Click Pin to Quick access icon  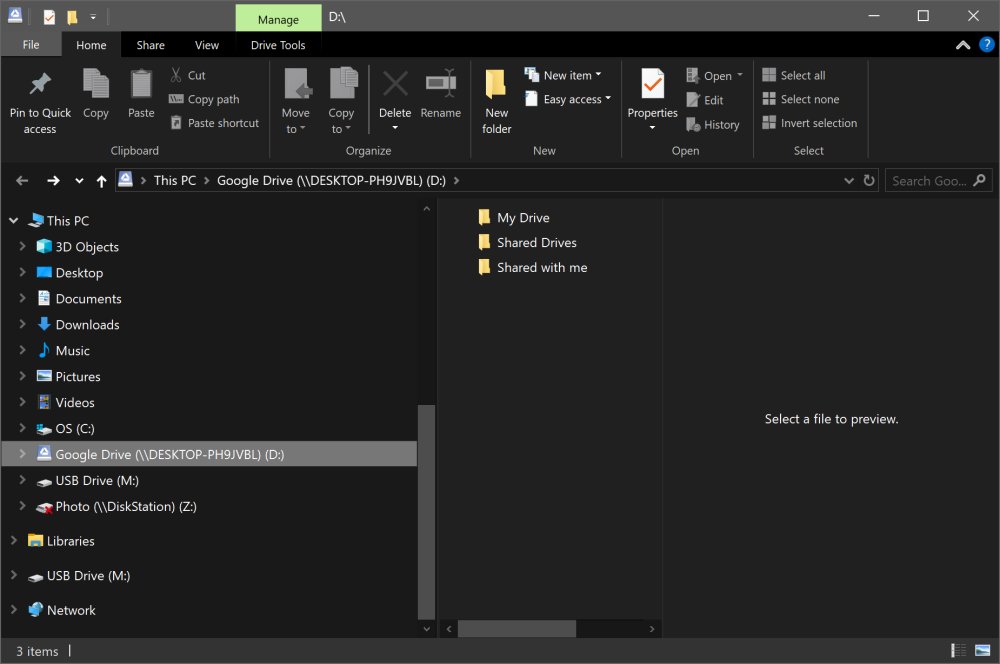click(40, 84)
